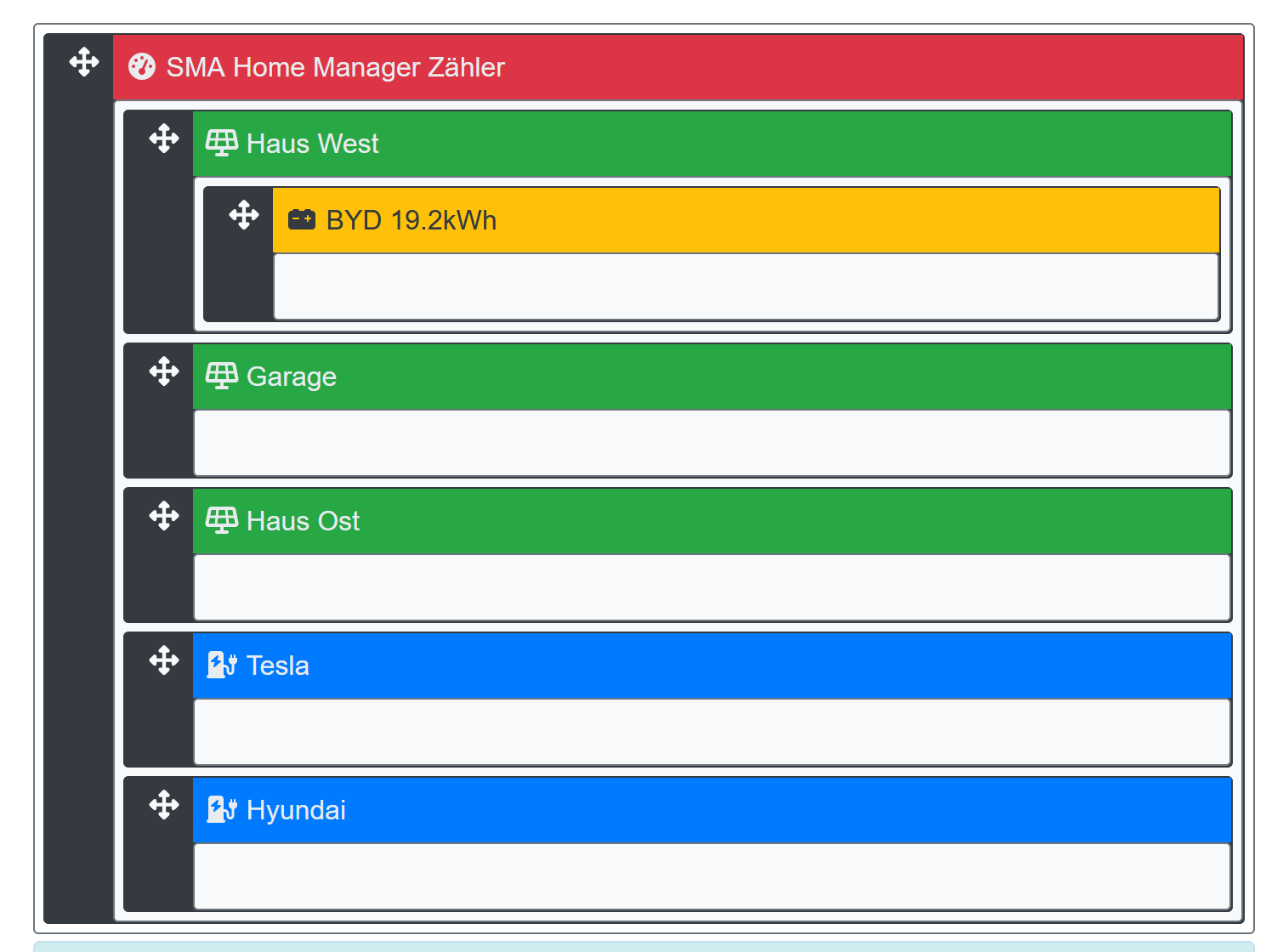
Task: Click the empty drop area under Haus Ost
Action: (x=712, y=587)
